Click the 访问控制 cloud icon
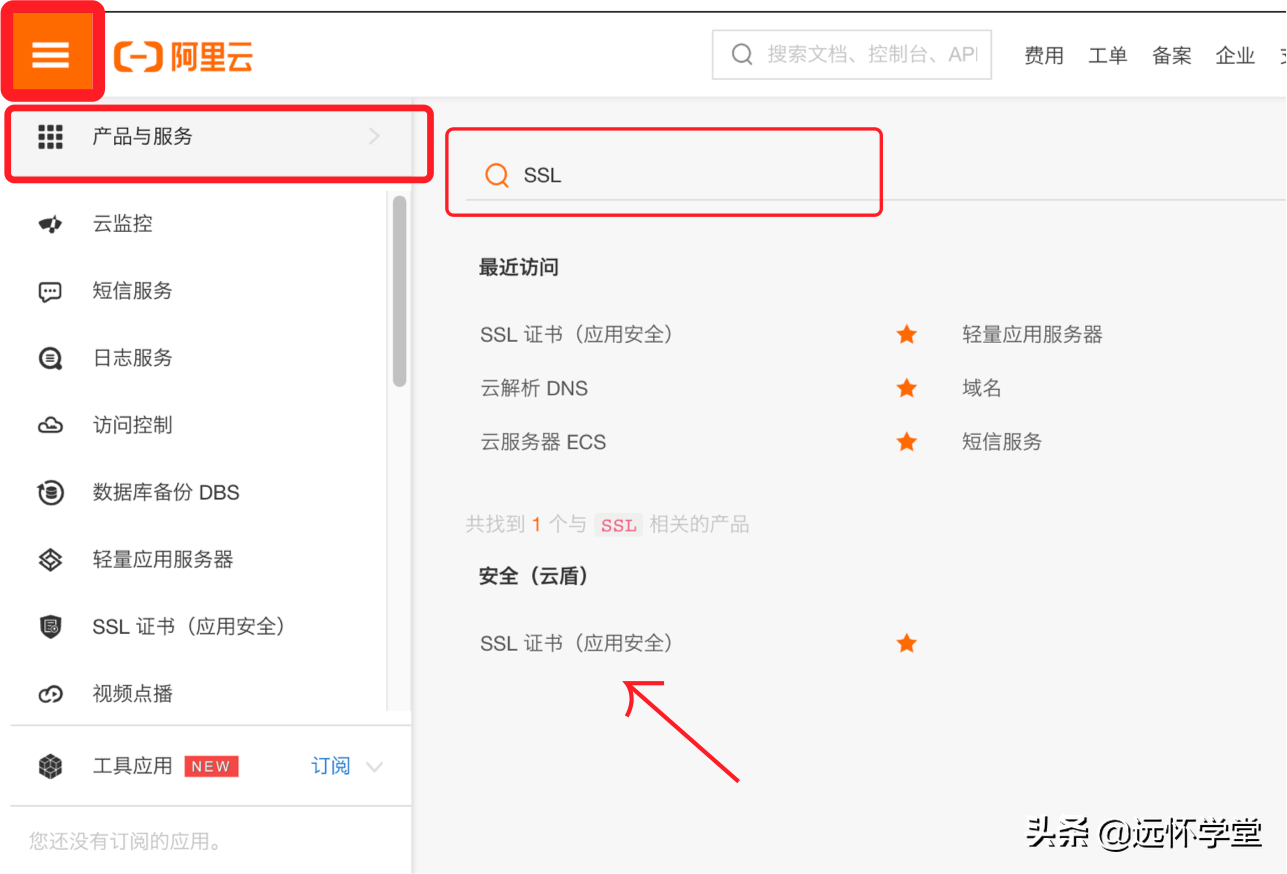 tap(50, 425)
